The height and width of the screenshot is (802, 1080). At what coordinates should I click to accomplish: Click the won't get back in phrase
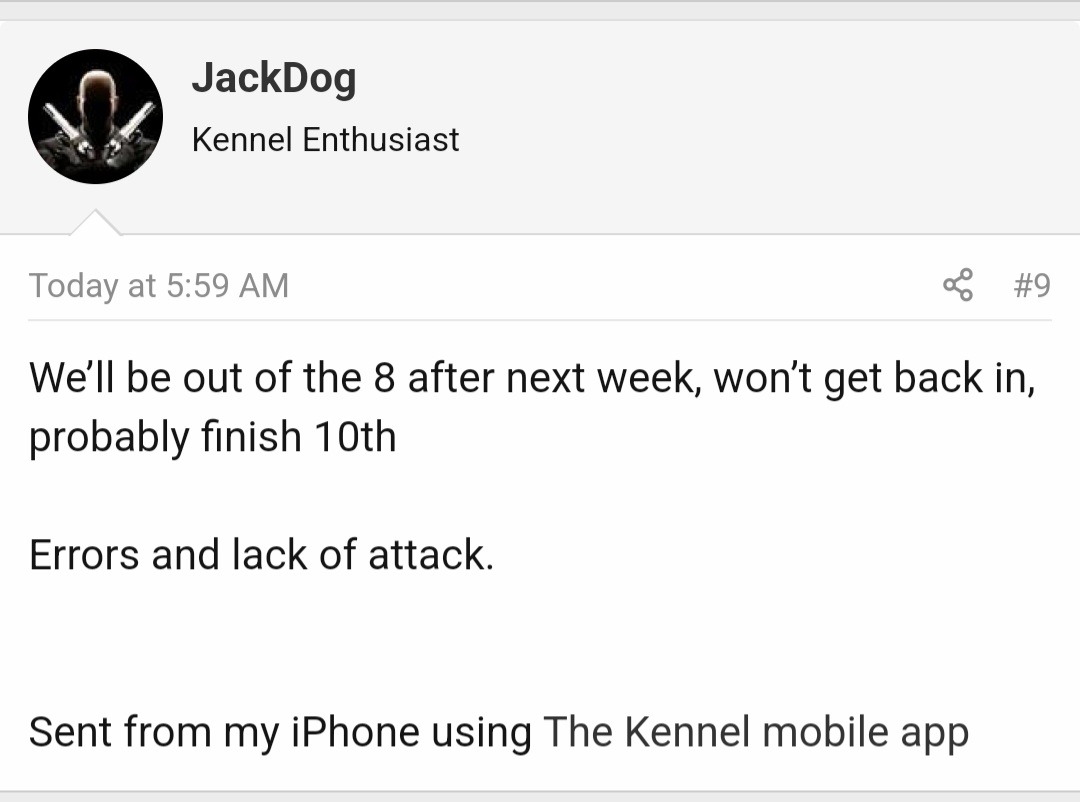[874, 378]
